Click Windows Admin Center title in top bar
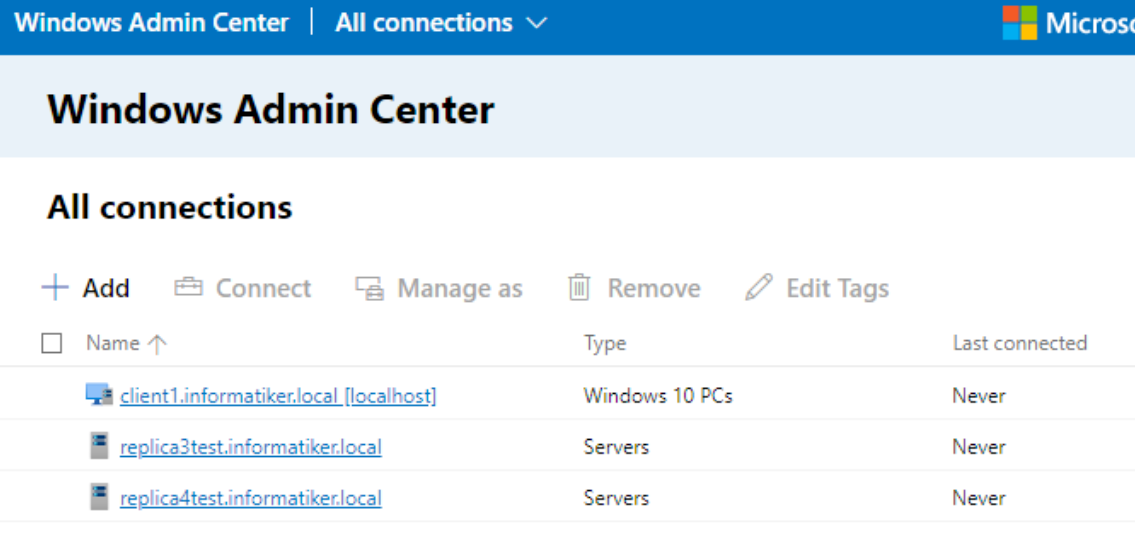Viewport: 1135px width, 544px height. [151, 23]
